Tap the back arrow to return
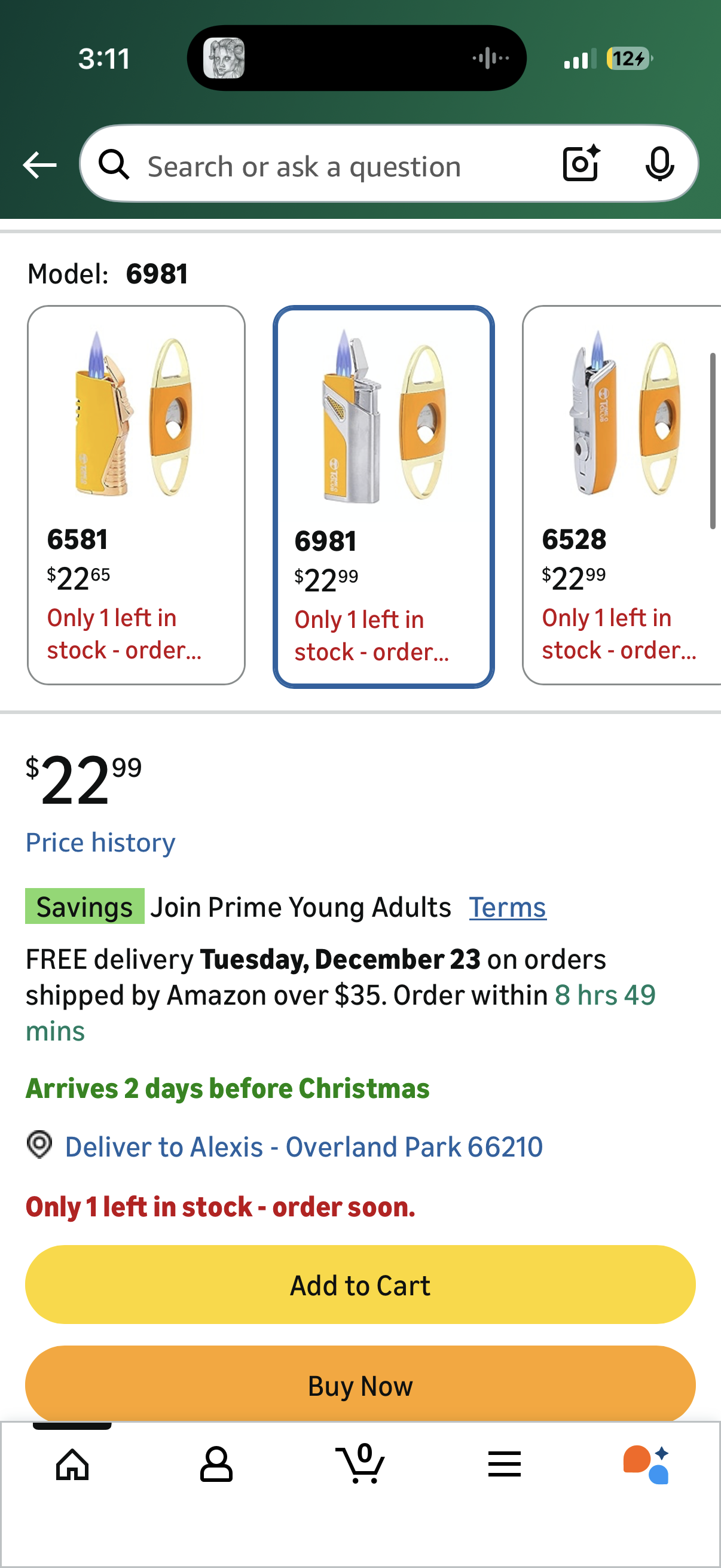This screenshot has height=1568, width=721. (39, 164)
